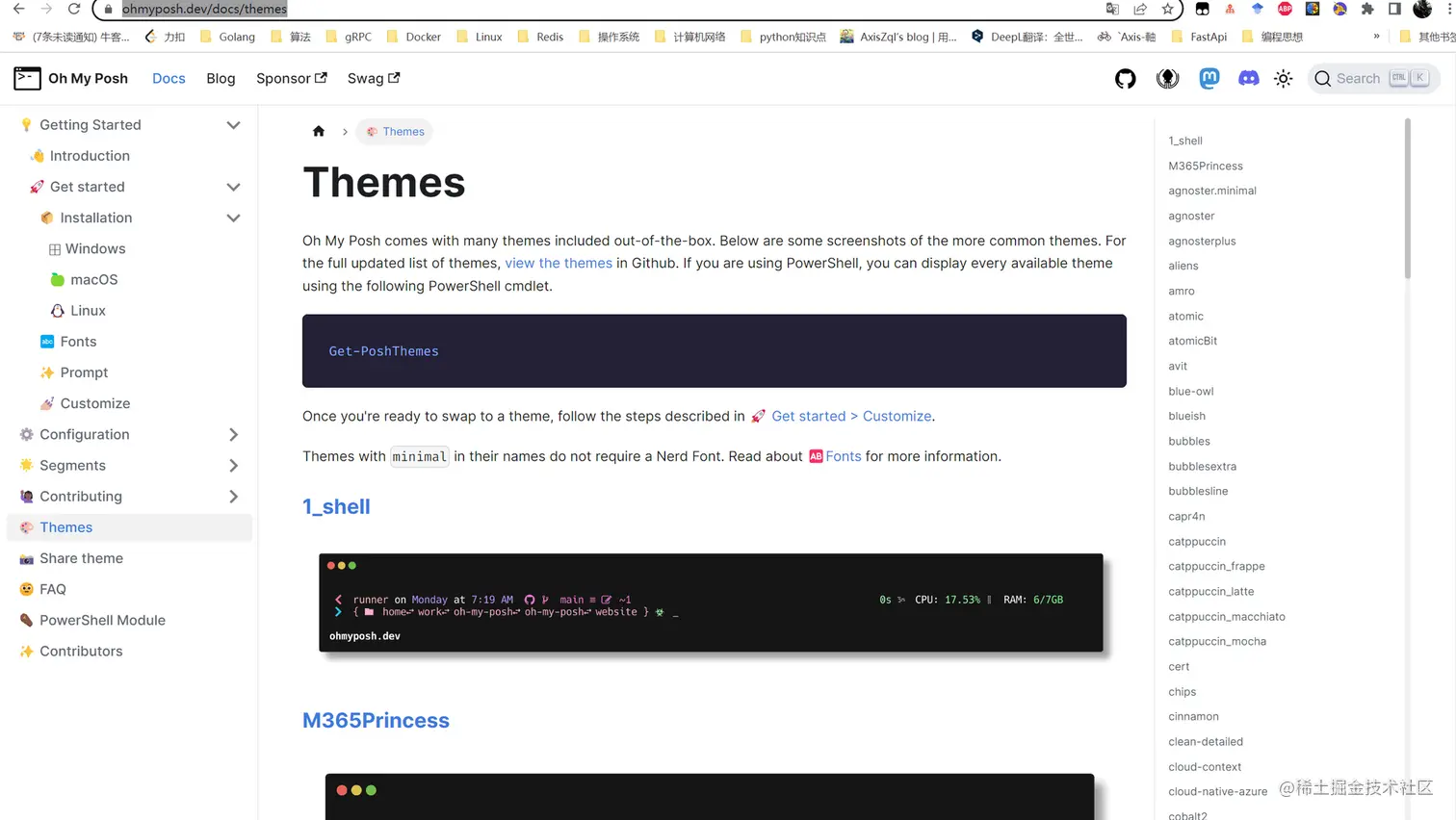
Task: Open the Windows installation page
Action: (x=95, y=248)
